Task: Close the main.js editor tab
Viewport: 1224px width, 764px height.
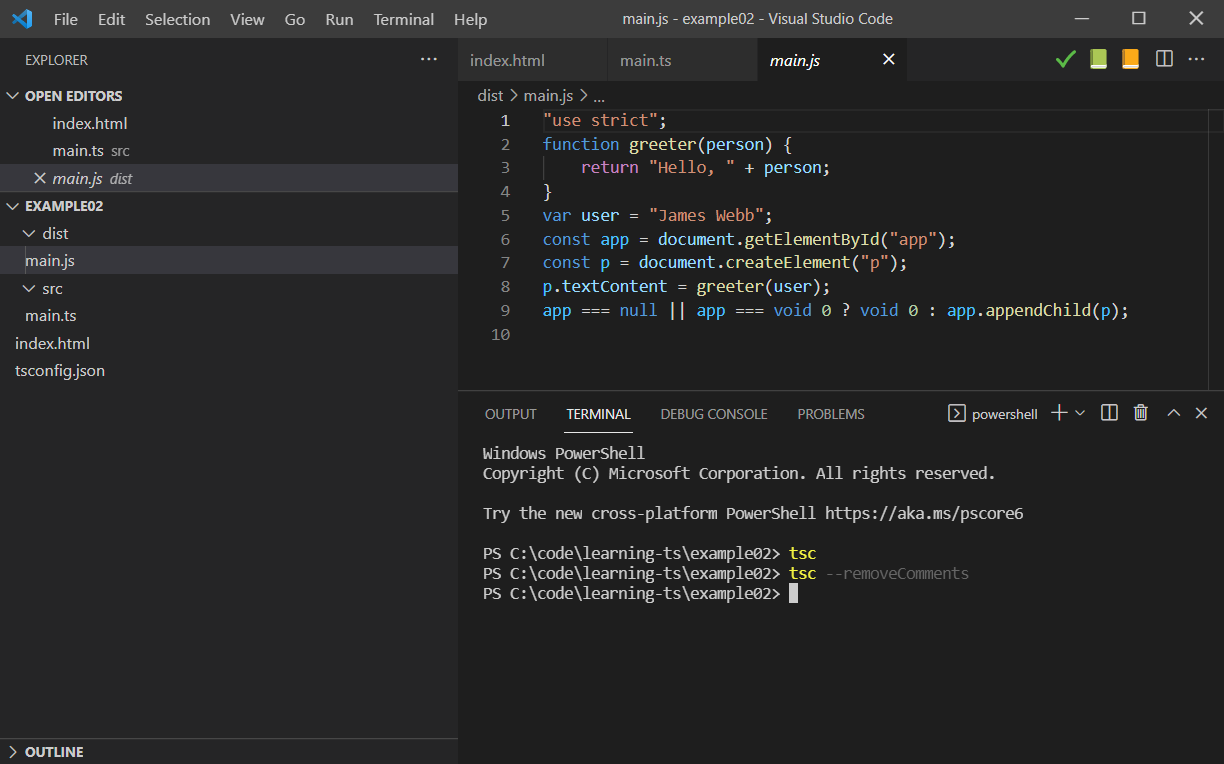Action: coord(888,60)
